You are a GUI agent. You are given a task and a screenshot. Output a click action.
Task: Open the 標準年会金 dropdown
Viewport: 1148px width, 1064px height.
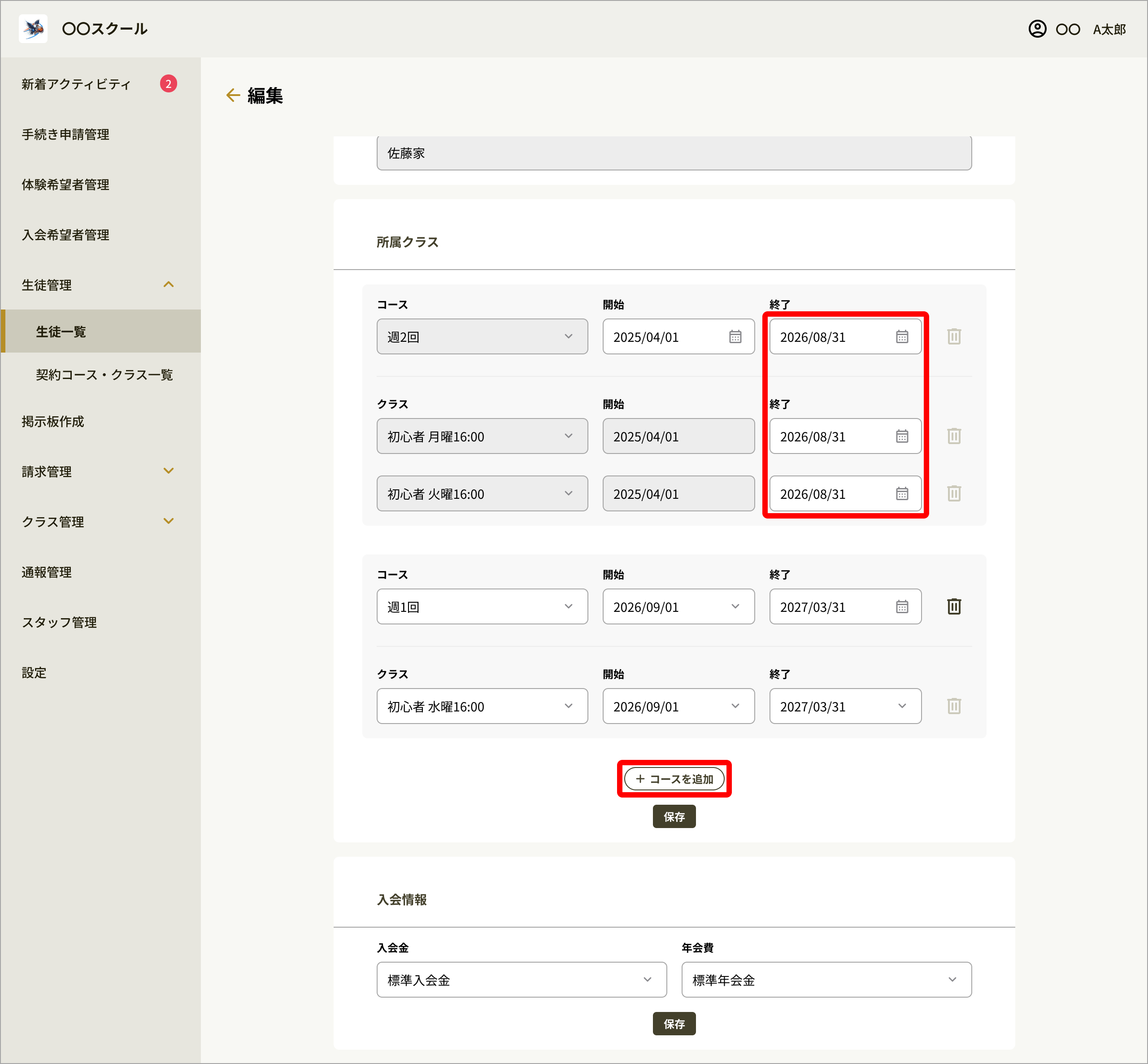(x=826, y=979)
